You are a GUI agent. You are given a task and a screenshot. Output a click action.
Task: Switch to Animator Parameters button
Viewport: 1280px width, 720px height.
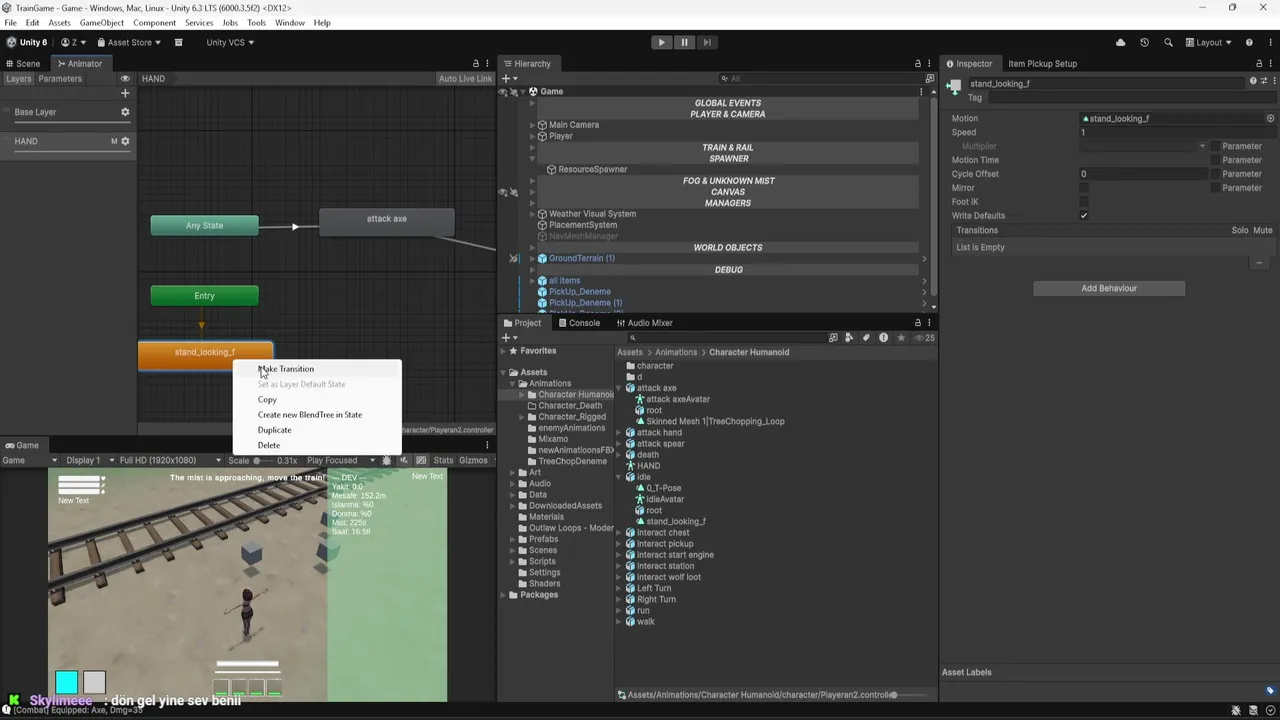click(x=60, y=78)
